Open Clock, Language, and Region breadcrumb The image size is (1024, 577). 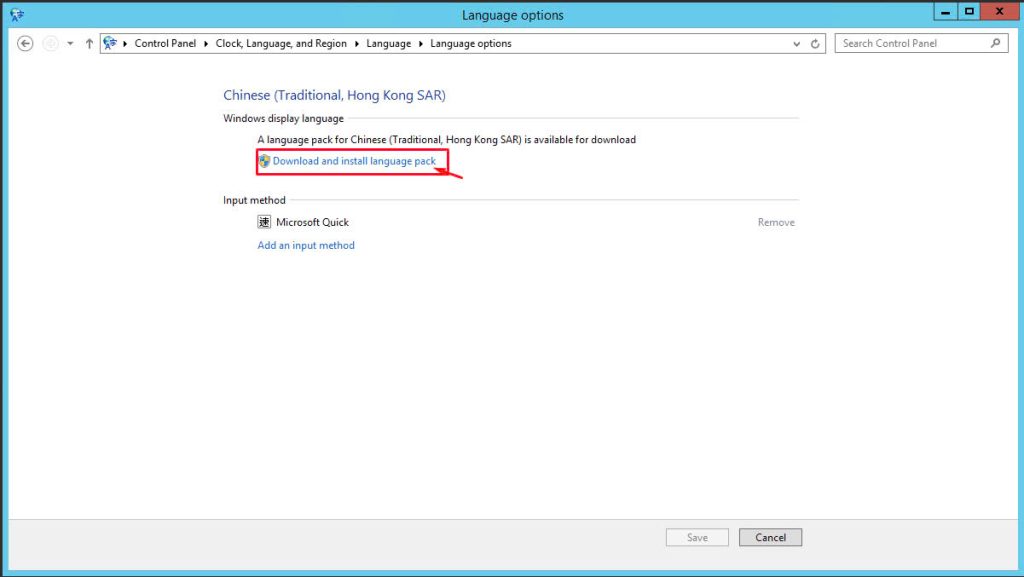point(281,43)
